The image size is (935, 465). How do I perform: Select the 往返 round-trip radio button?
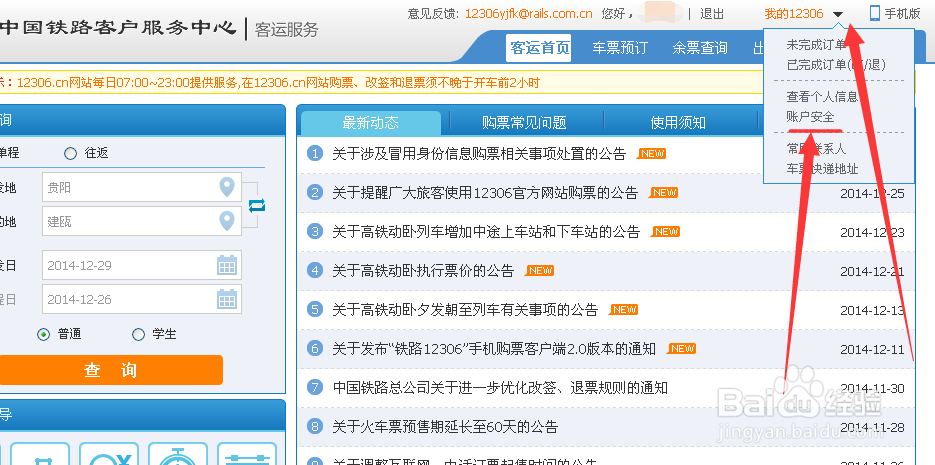tap(70, 154)
